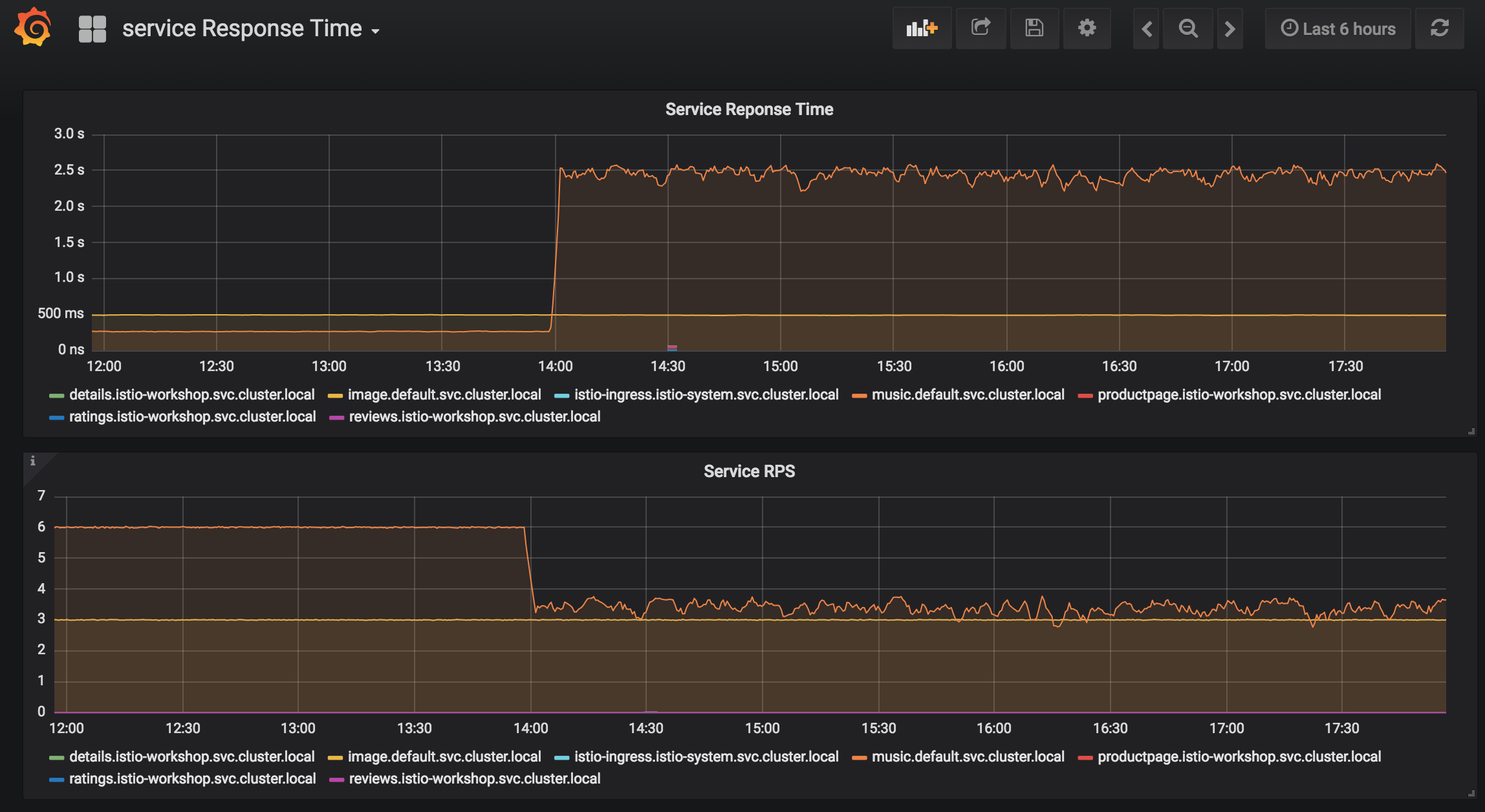Open the Service RPS panel title menu
The height and width of the screenshot is (812, 1485).
click(x=749, y=471)
